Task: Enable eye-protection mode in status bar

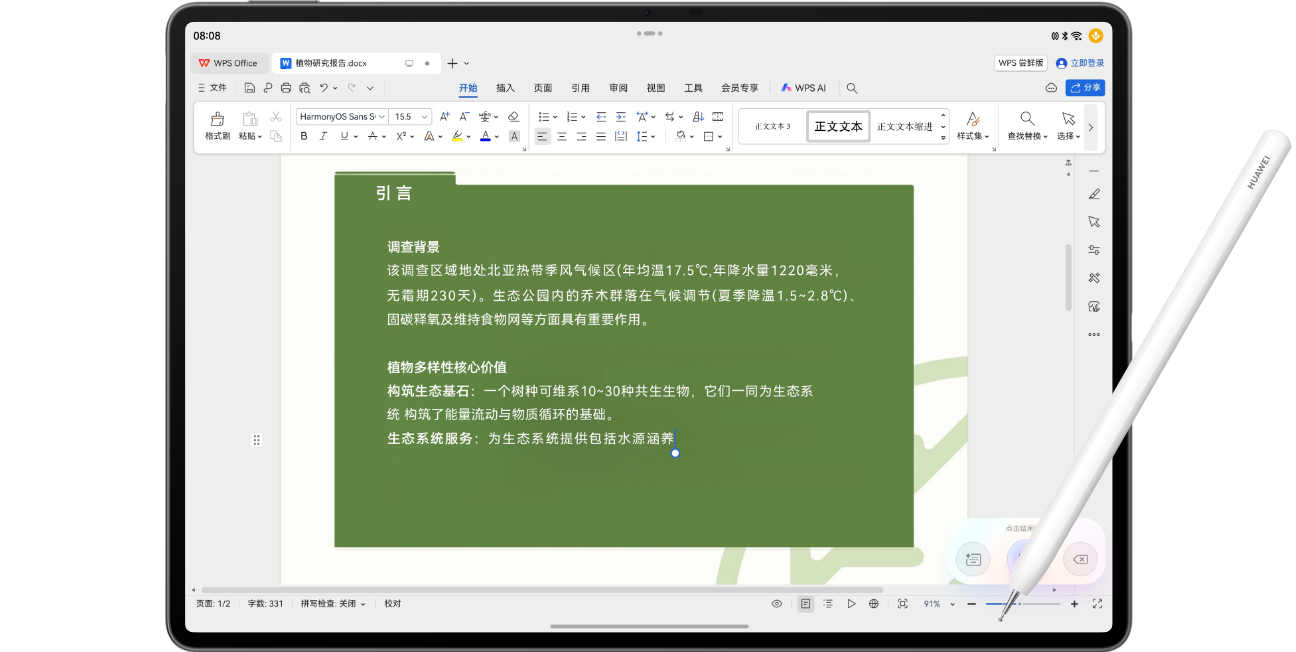Action: tap(776, 603)
